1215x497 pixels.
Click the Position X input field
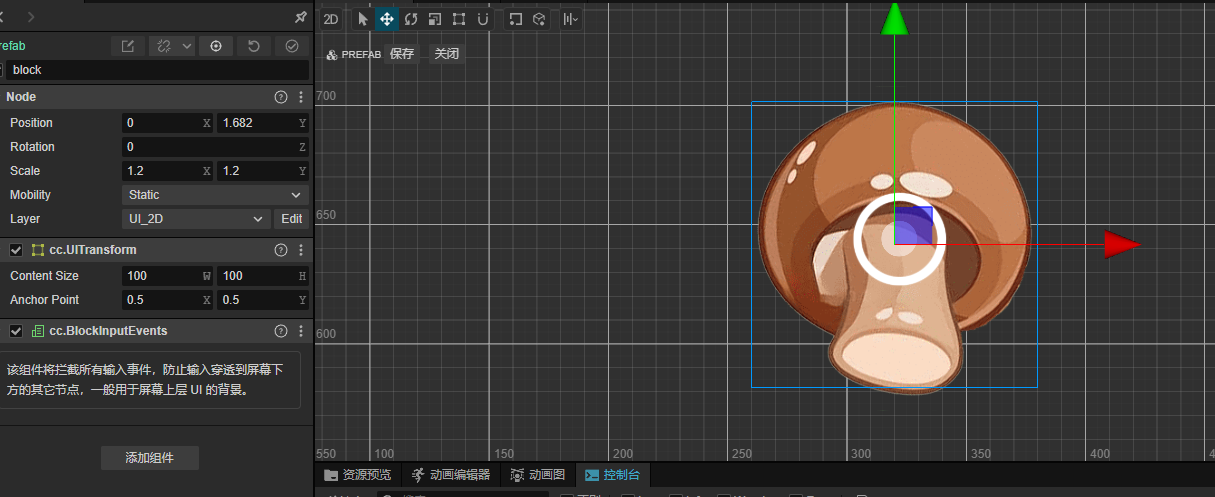click(160, 123)
